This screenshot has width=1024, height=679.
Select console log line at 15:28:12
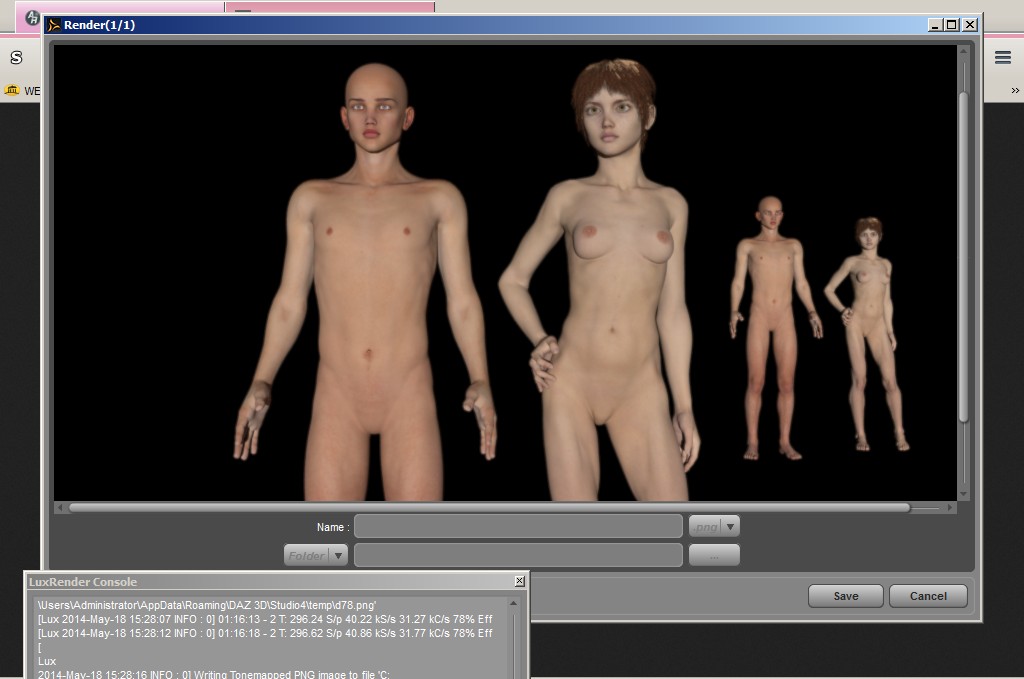[265, 633]
